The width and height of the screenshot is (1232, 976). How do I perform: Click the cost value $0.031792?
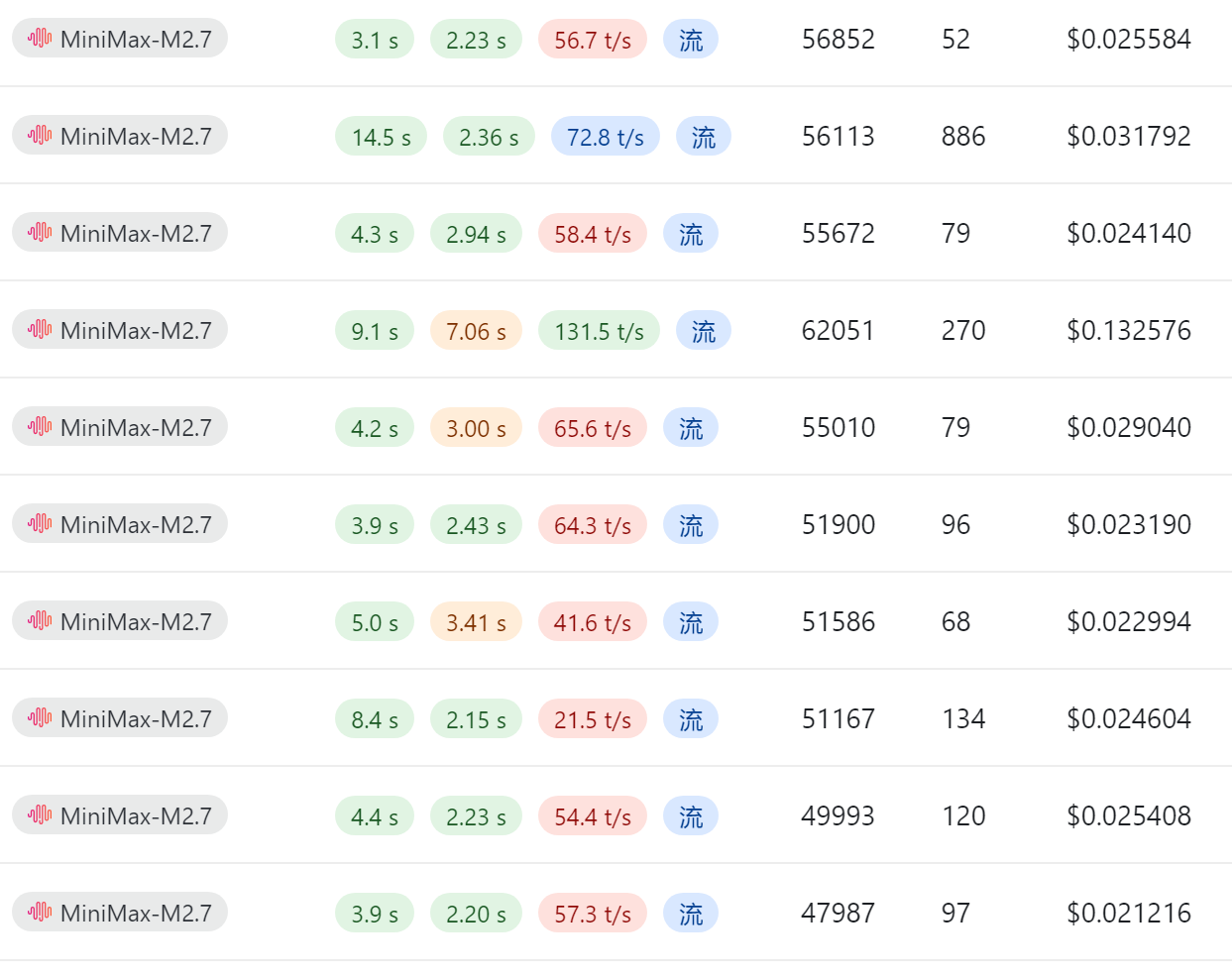(1129, 137)
